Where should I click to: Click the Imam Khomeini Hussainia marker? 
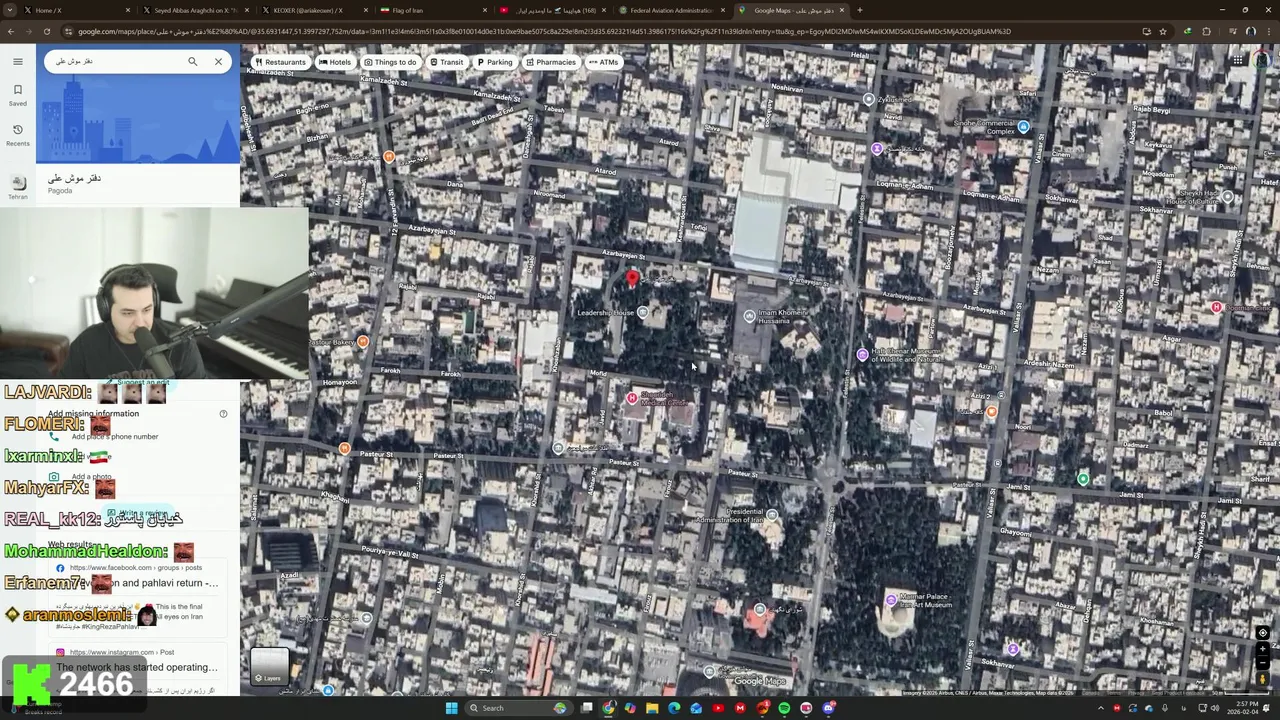(x=749, y=316)
